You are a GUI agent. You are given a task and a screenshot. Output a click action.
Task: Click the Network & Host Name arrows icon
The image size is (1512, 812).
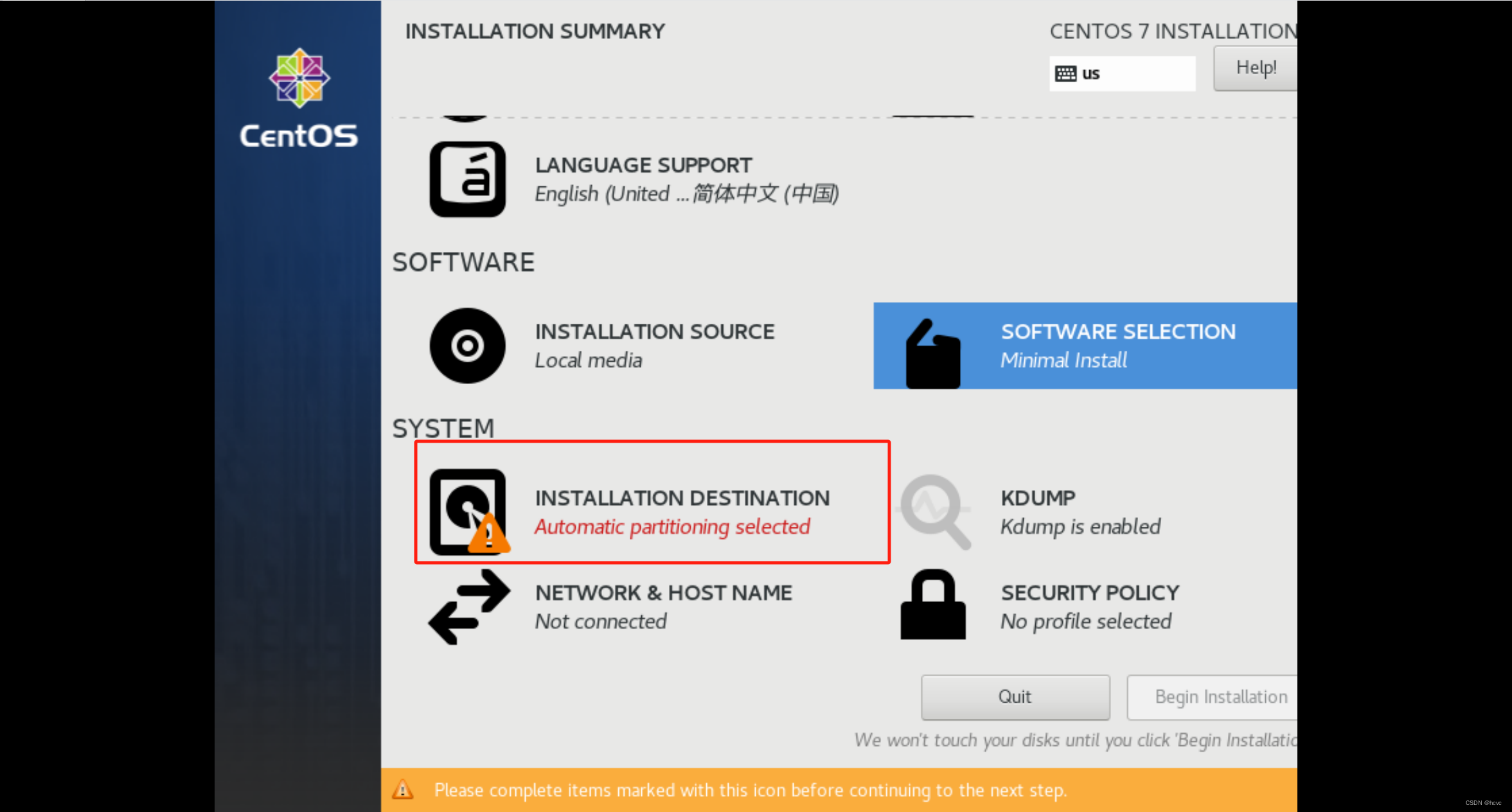(x=469, y=606)
